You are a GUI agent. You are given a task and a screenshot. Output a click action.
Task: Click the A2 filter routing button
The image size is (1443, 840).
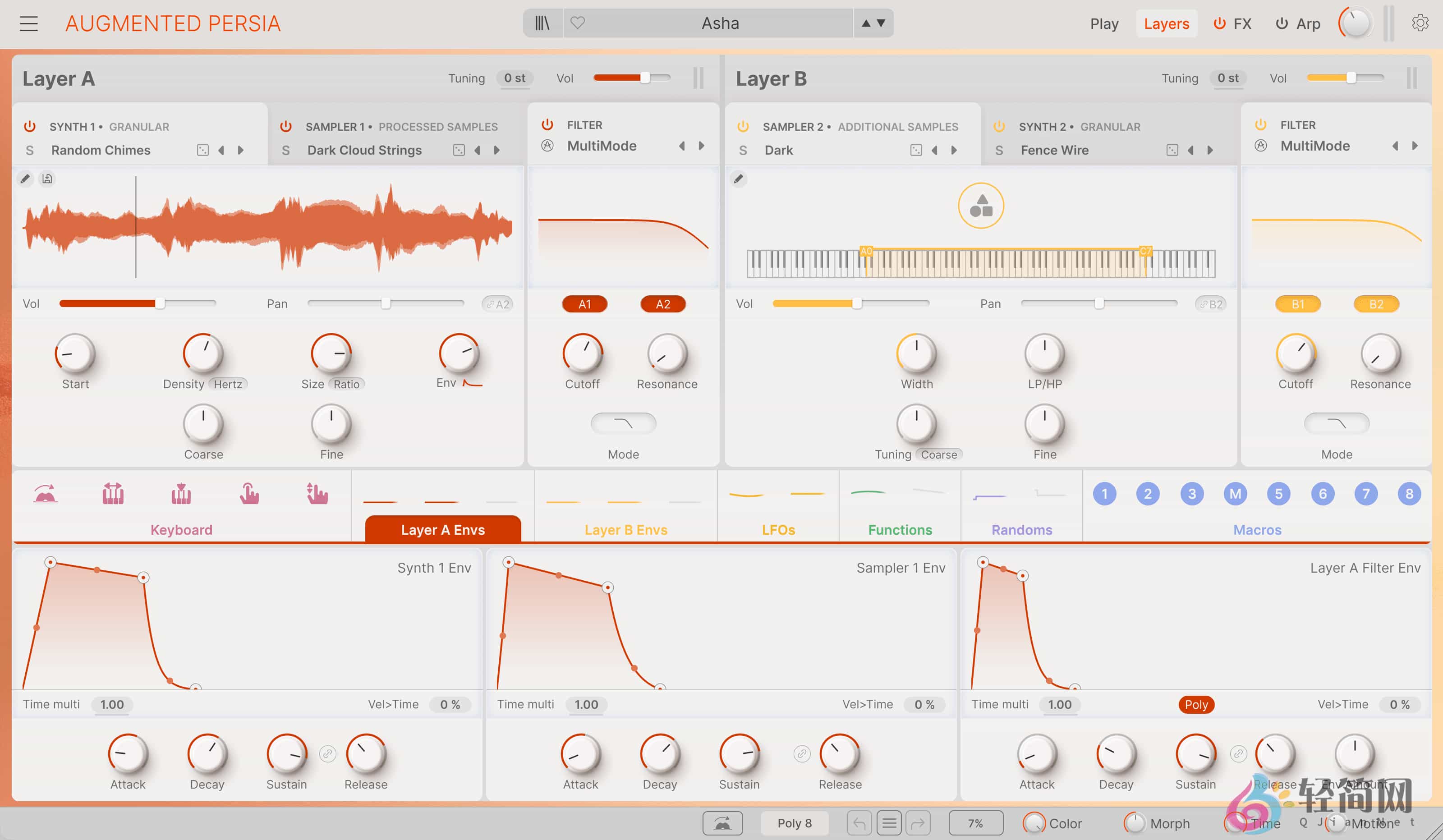(x=662, y=304)
